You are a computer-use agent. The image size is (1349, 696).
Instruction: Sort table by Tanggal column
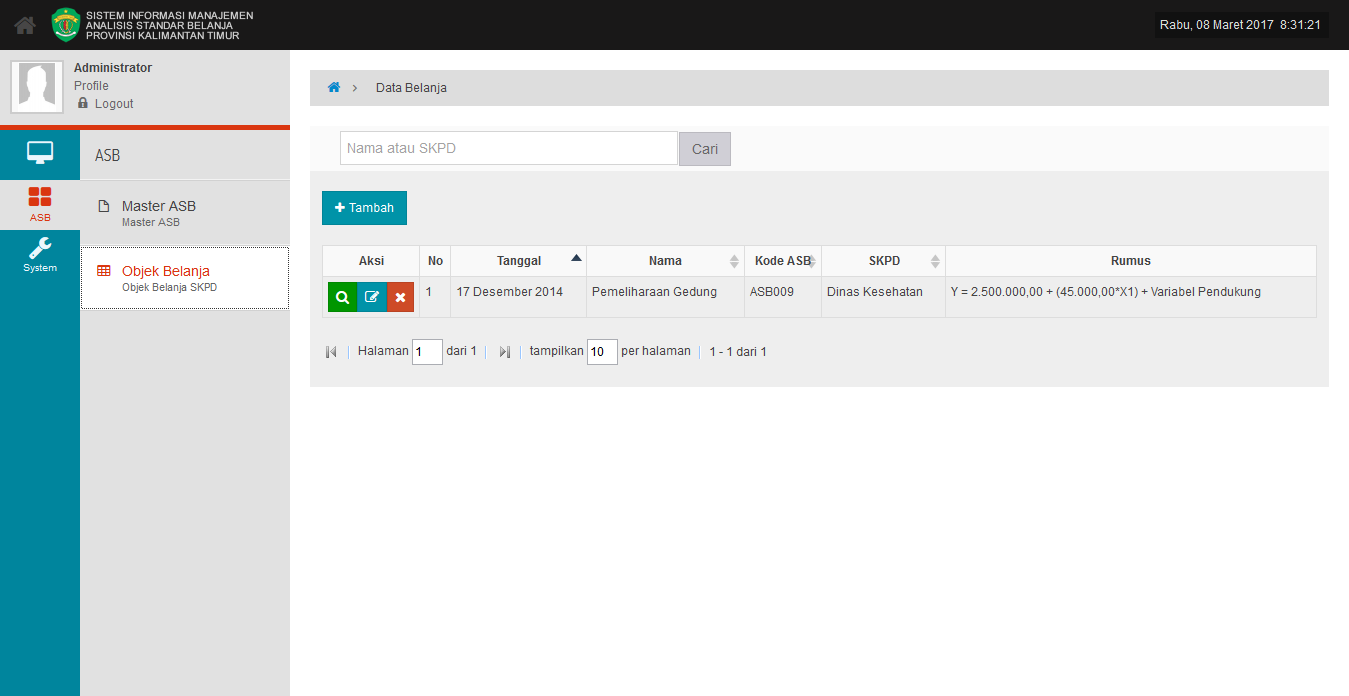(518, 261)
